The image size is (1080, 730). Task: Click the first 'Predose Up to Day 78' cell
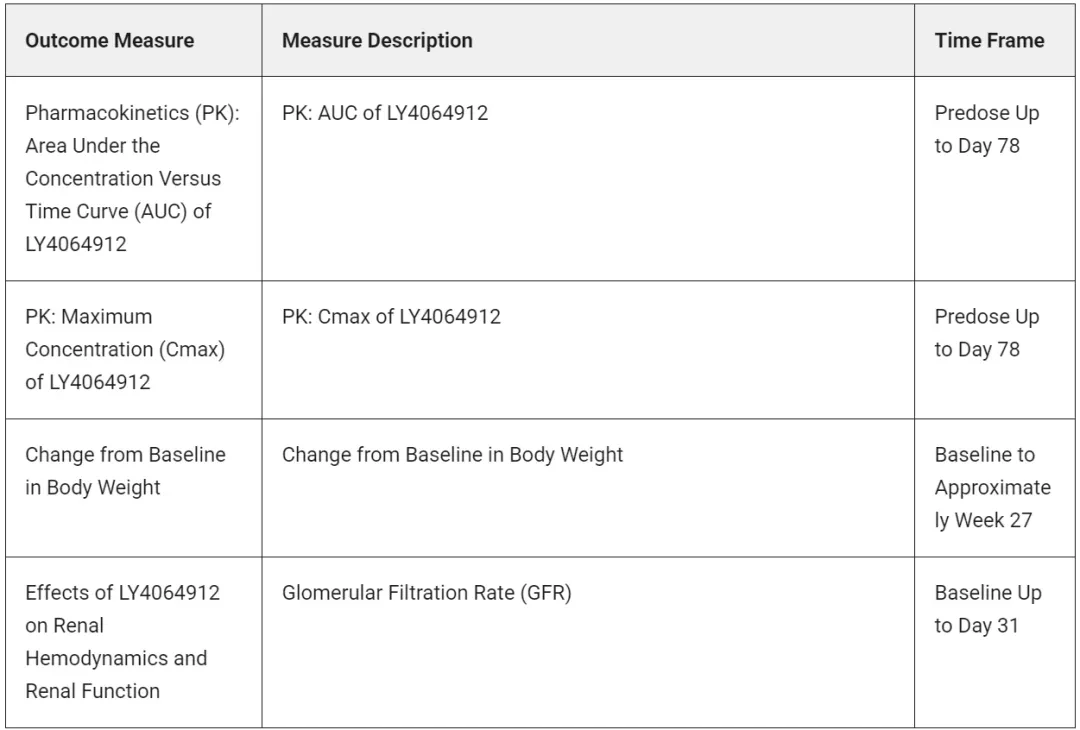click(986, 129)
